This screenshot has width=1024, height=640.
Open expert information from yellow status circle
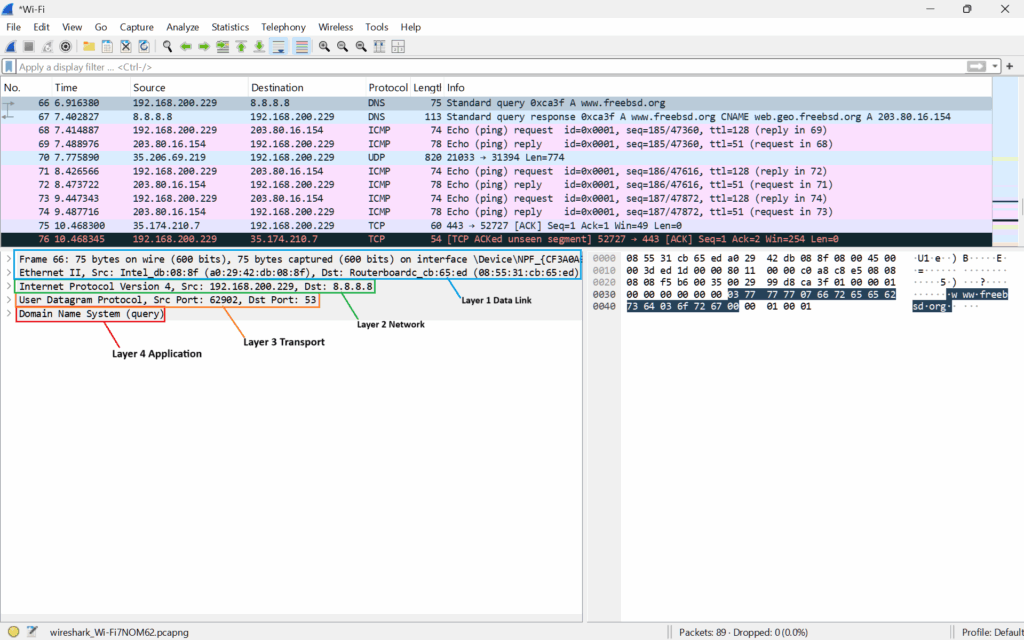[13, 632]
